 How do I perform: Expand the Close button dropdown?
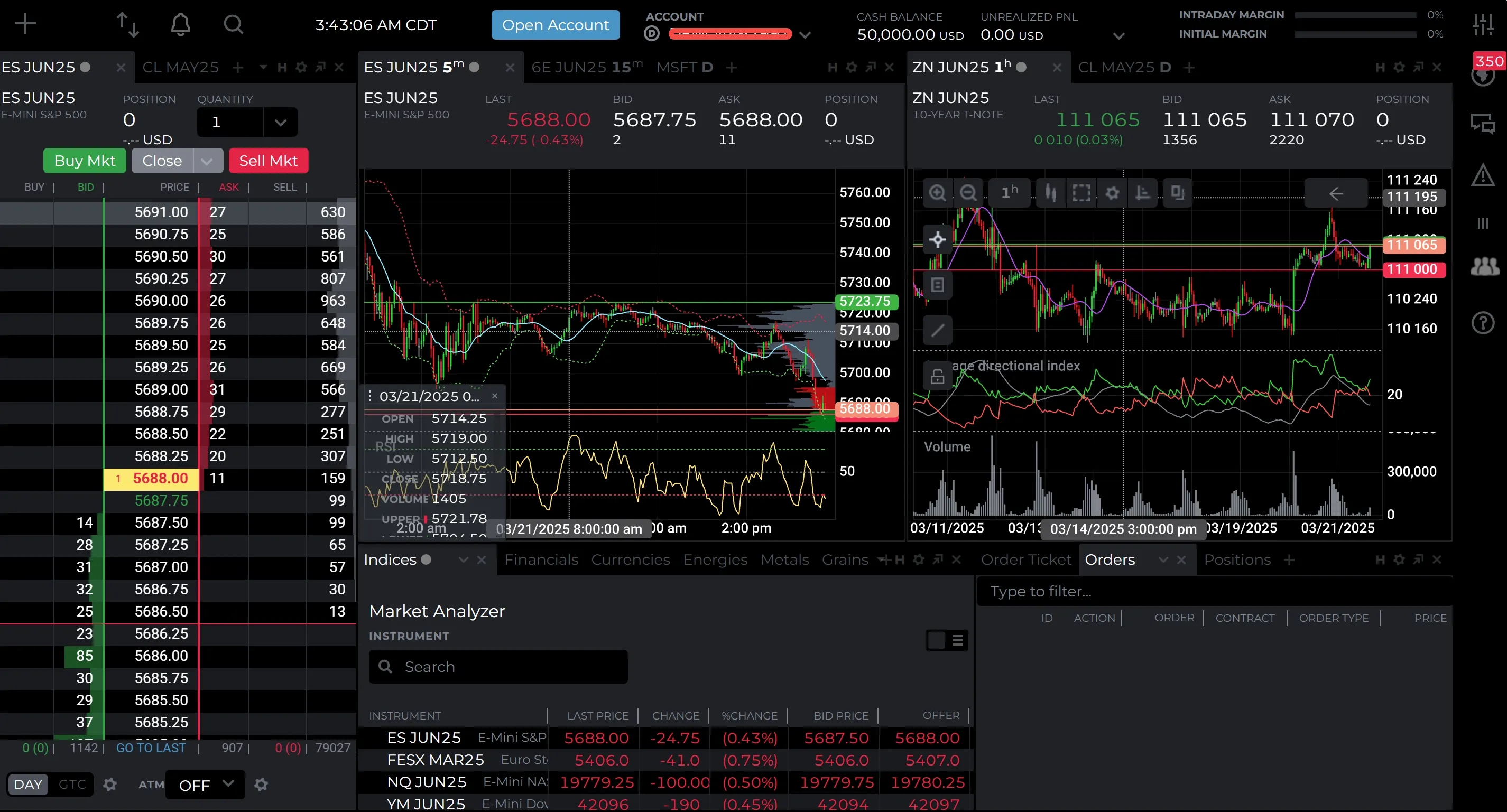click(207, 161)
